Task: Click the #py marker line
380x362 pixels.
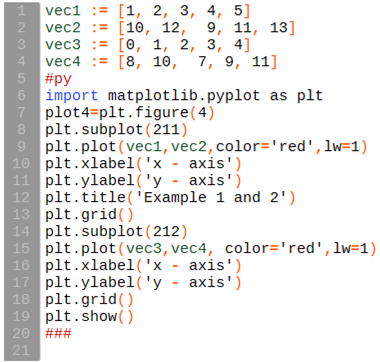Action: pos(59,79)
